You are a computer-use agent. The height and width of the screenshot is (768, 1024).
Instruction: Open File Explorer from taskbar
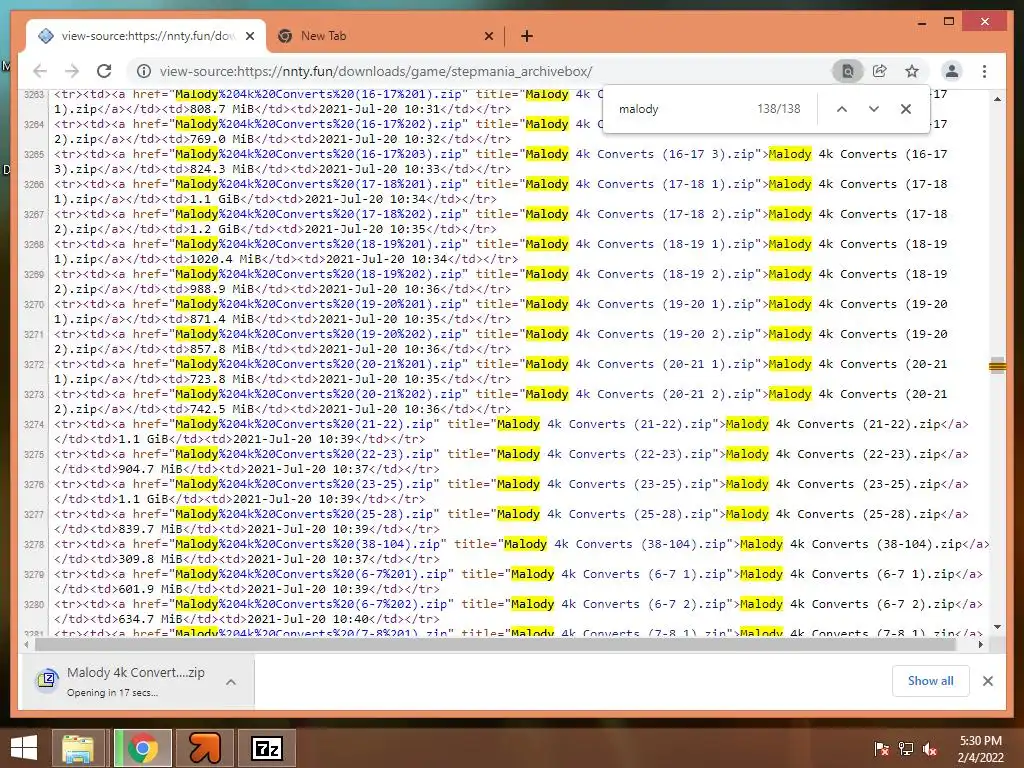[78, 748]
